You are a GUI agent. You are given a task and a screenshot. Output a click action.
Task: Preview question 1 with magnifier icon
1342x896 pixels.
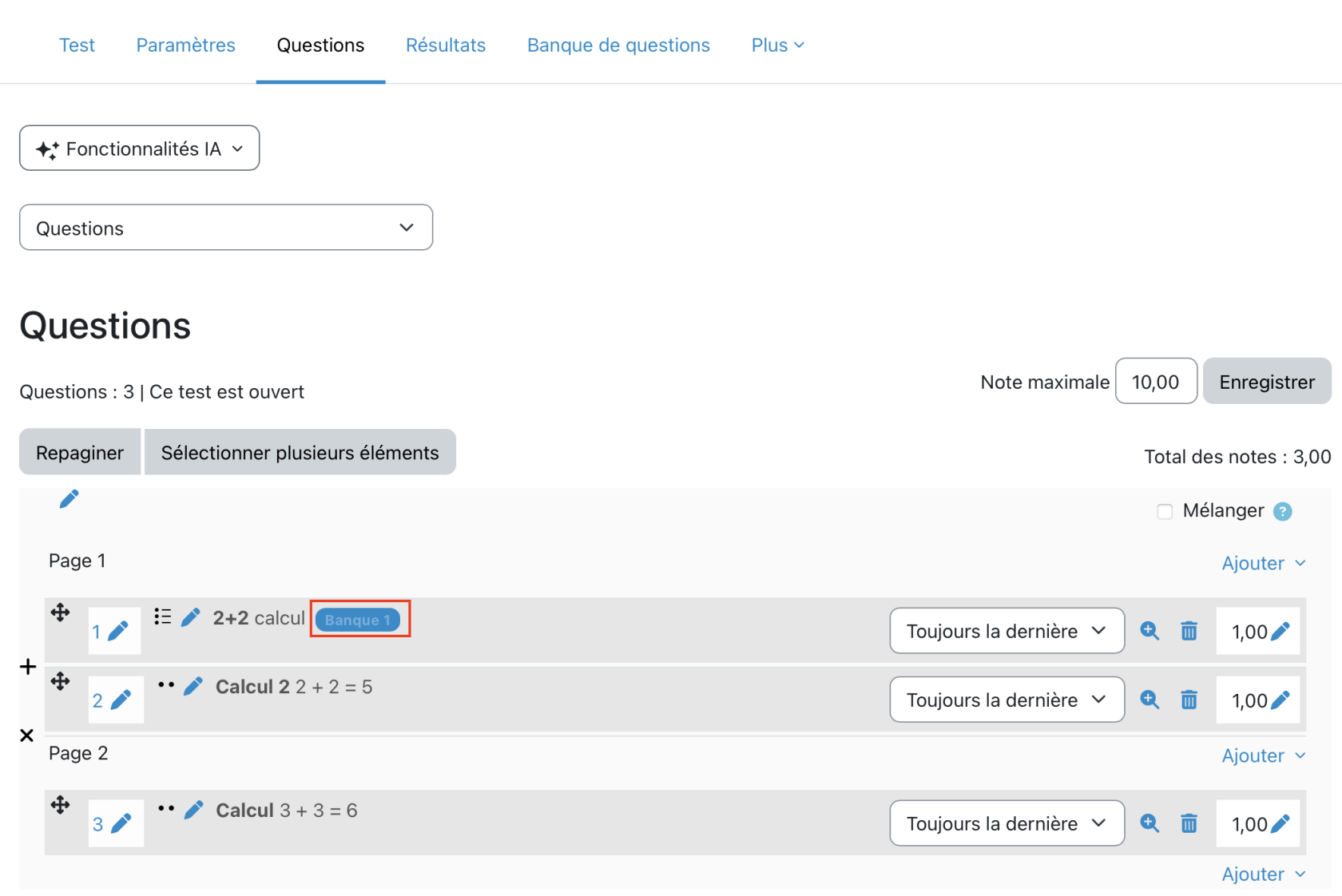pyautogui.click(x=1149, y=631)
